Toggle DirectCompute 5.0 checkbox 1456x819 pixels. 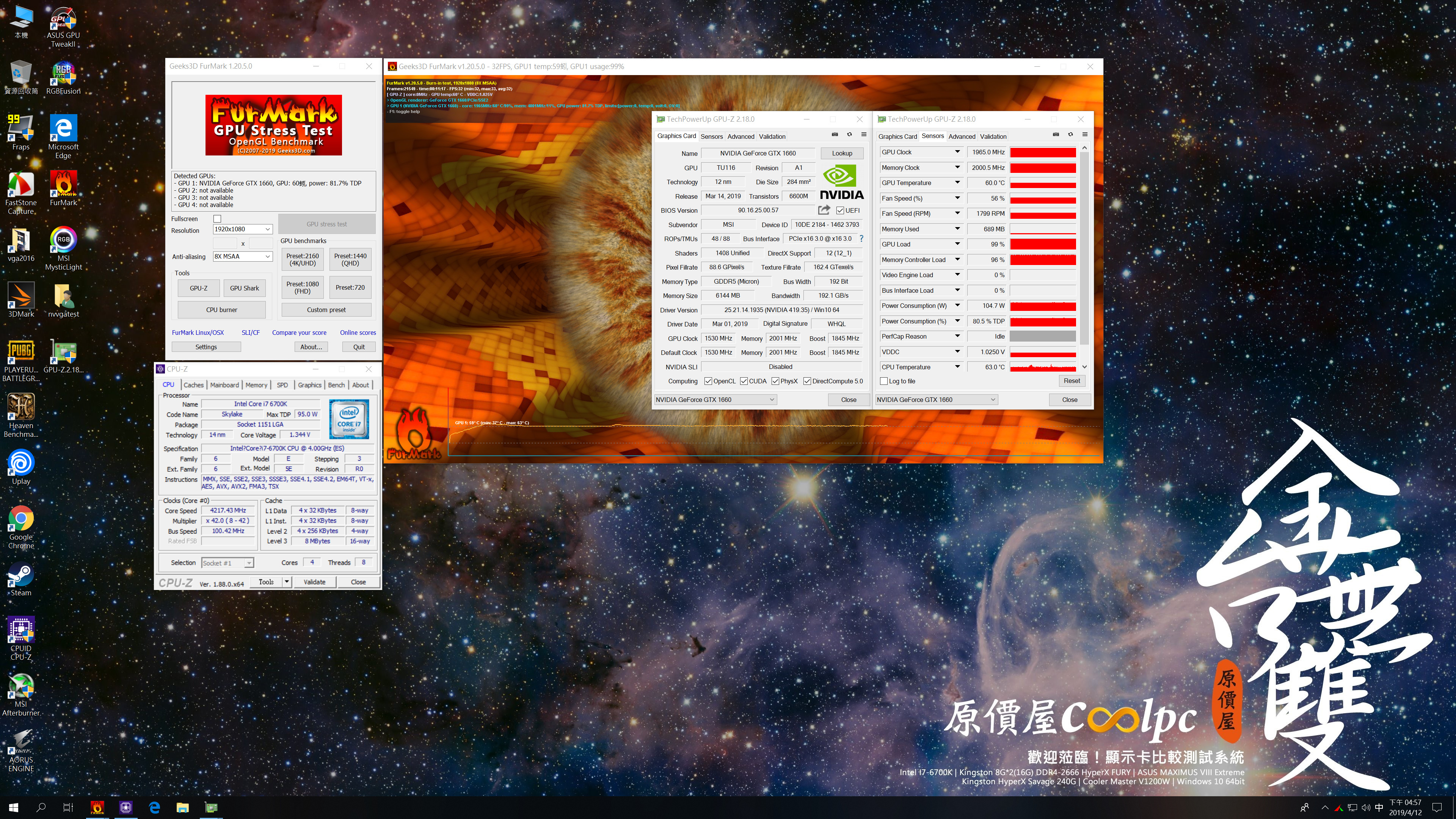[806, 381]
